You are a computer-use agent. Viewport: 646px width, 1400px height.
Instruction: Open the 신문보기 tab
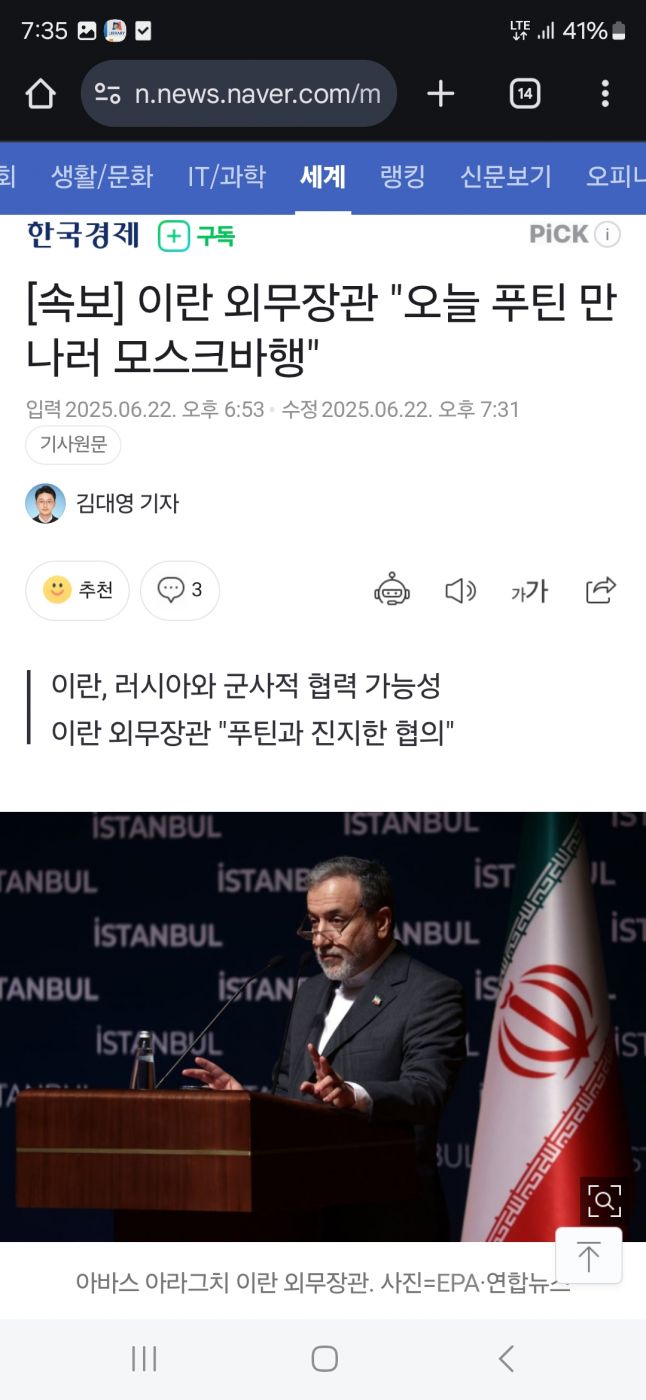point(506,177)
